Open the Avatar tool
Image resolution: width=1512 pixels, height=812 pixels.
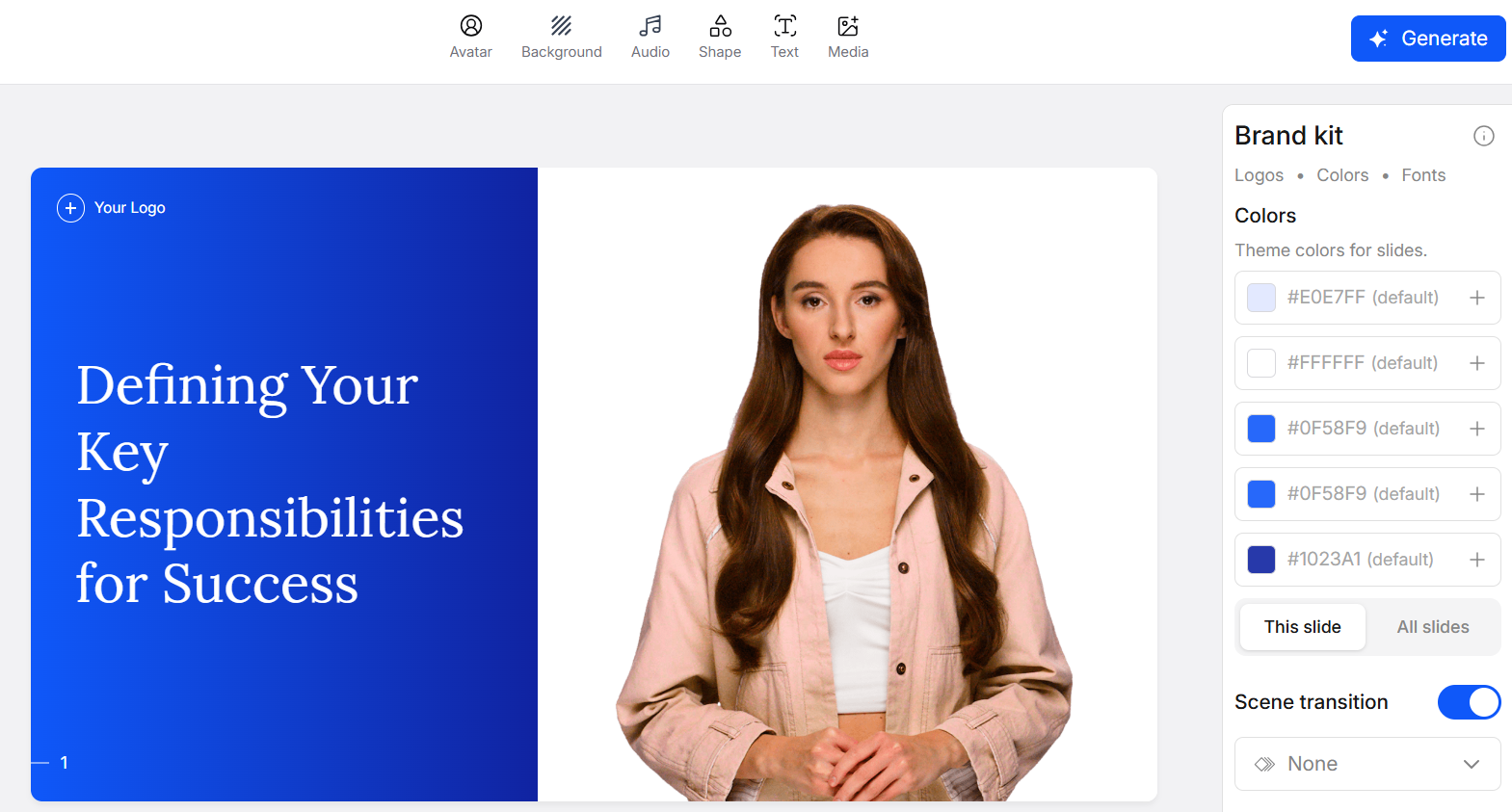(x=470, y=38)
